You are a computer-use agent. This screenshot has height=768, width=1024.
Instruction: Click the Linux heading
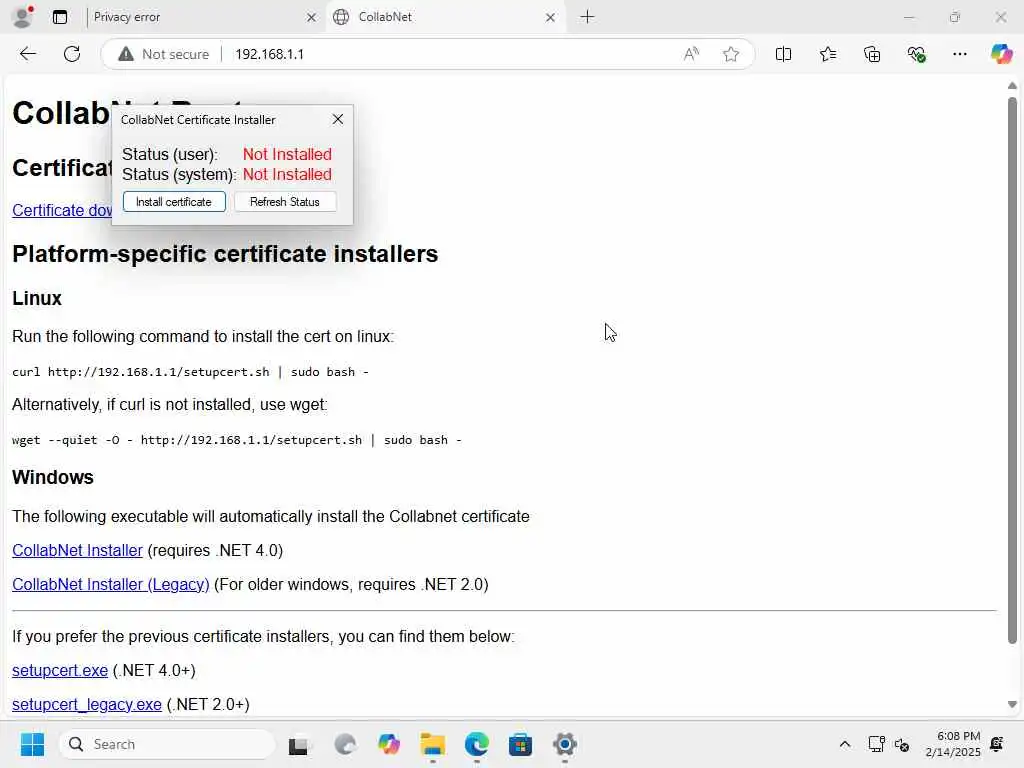(x=37, y=298)
